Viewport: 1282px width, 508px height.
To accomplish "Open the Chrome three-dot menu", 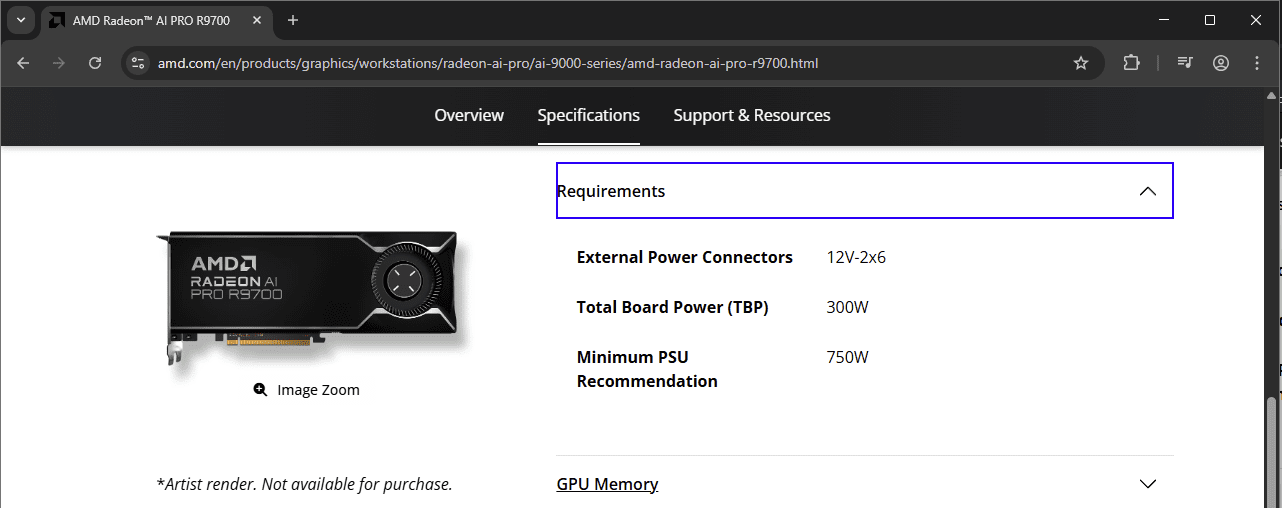I will coord(1257,63).
